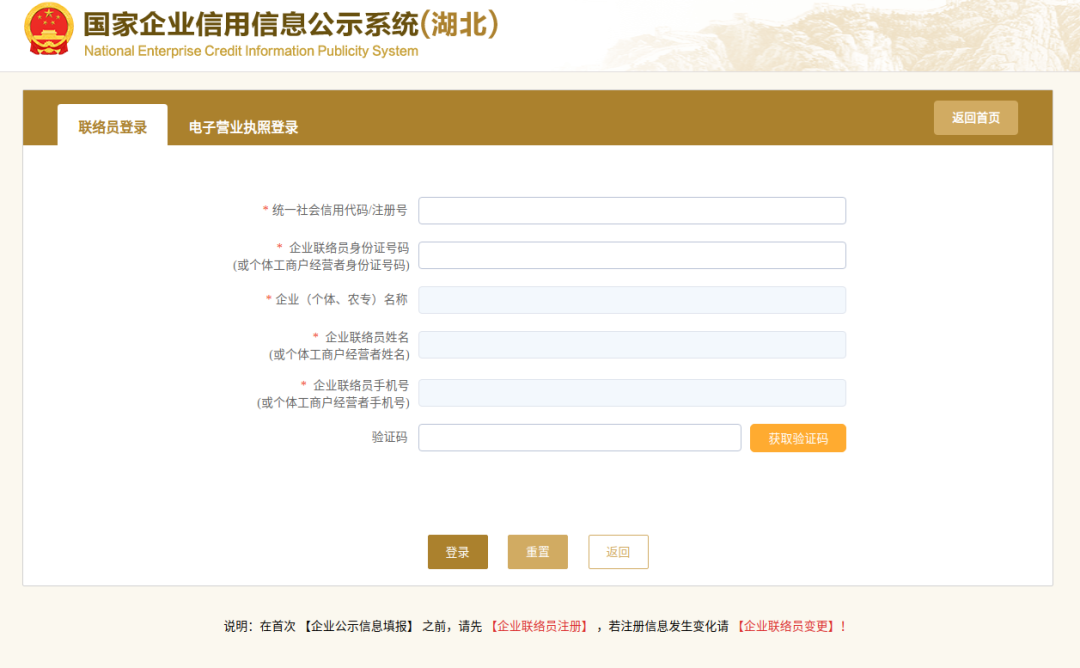
Task: Request a code with 获取验证码 button
Action: coord(797,438)
